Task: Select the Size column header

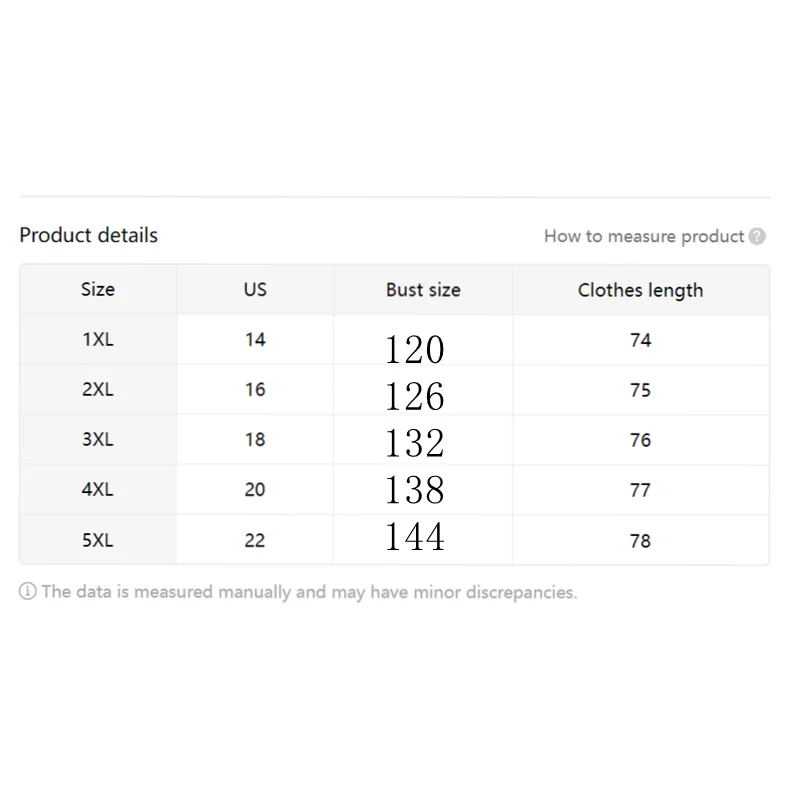Action: pyautogui.click(x=98, y=289)
